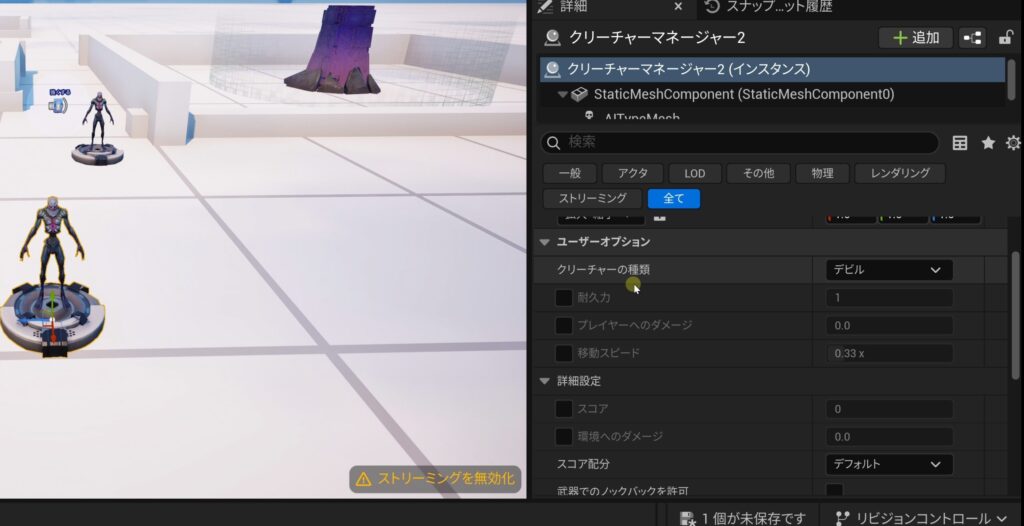Collapse the ユーザーオプション section
1024x526 pixels.
coord(545,242)
